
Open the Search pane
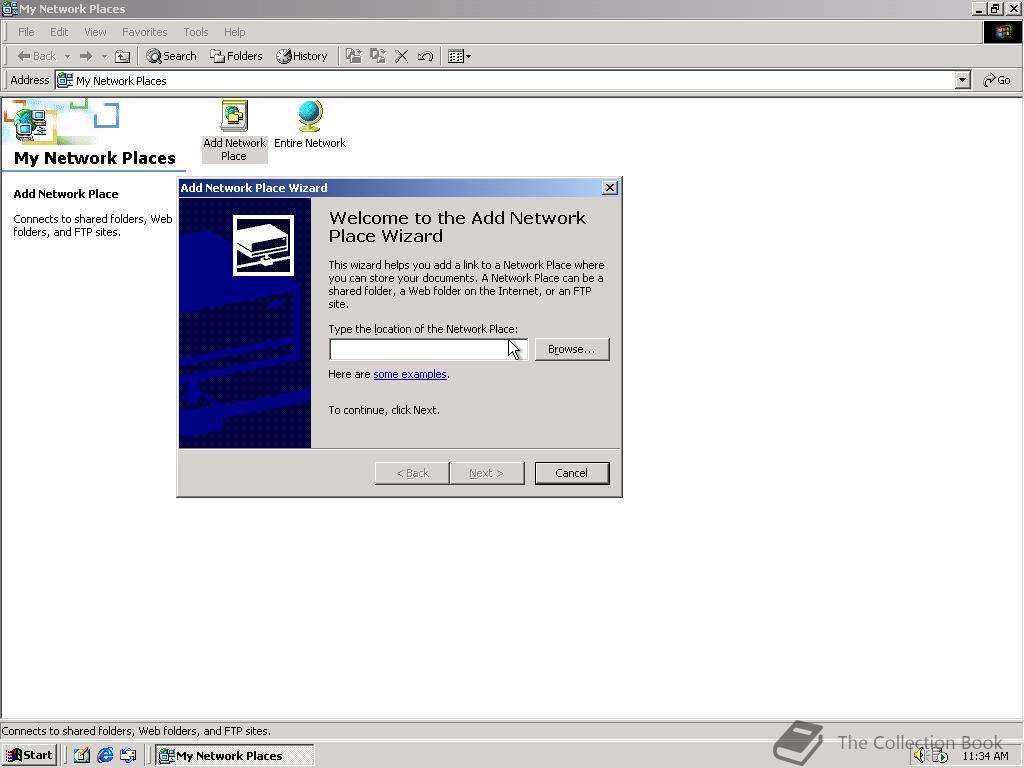pyautogui.click(x=172, y=56)
